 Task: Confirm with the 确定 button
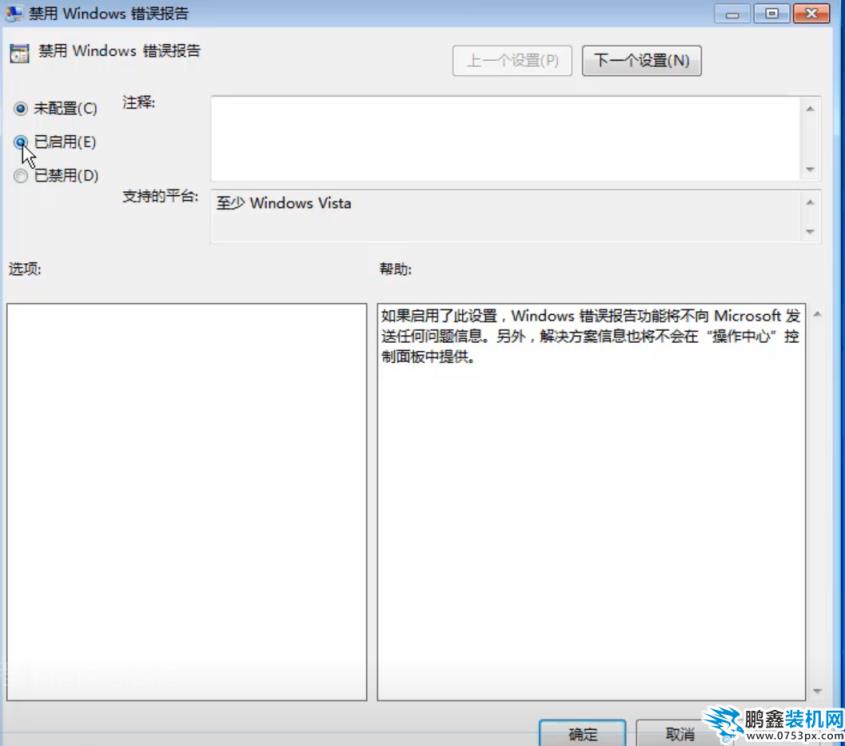(x=583, y=734)
